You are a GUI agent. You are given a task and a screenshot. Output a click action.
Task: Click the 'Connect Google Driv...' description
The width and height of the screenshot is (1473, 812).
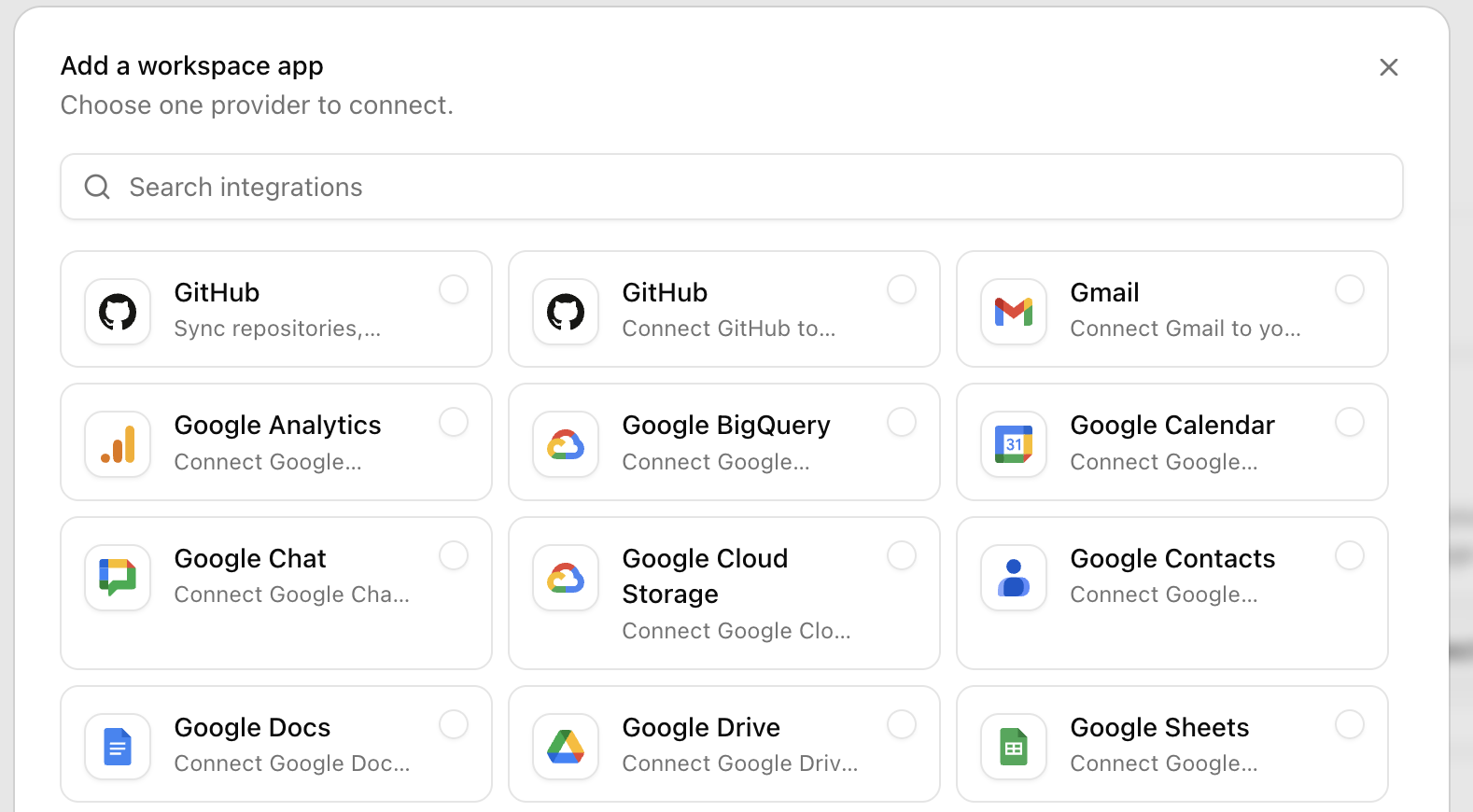pyautogui.click(x=740, y=763)
